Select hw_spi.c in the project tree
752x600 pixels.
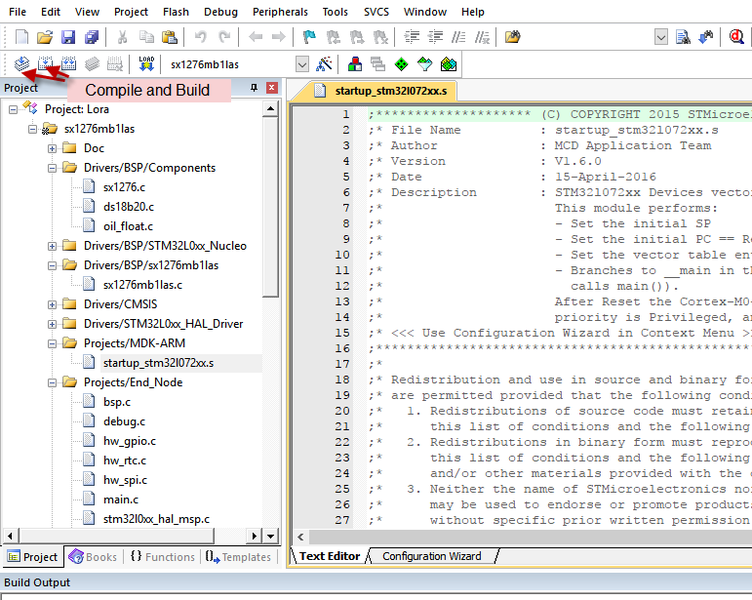(x=125, y=480)
